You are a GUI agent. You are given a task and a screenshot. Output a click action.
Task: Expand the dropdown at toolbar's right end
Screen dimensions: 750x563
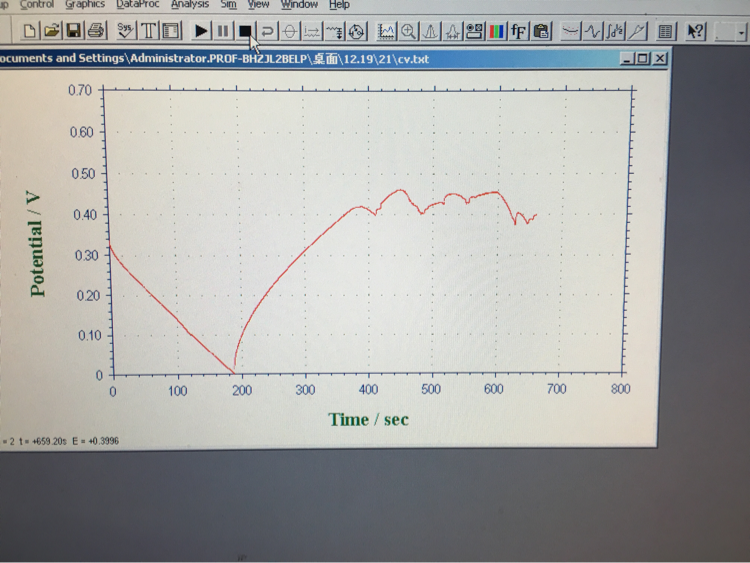click(741, 33)
